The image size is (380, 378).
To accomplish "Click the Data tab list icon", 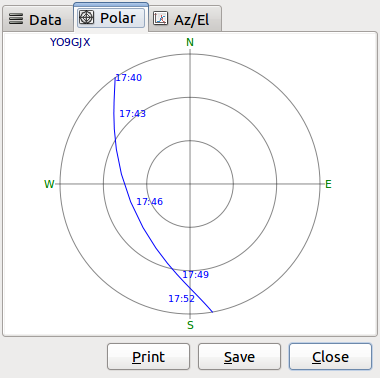I will [x=16, y=19].
